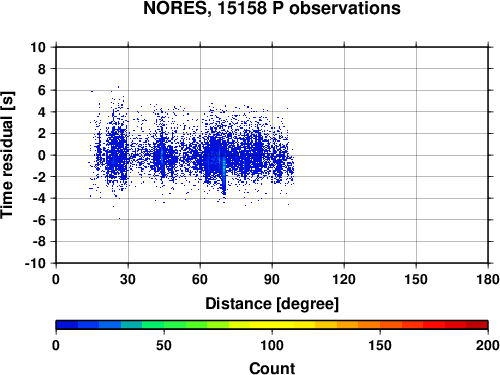Click y-axis tick label '2'
The width and height of the screenshot is (500, 375).
42,134
